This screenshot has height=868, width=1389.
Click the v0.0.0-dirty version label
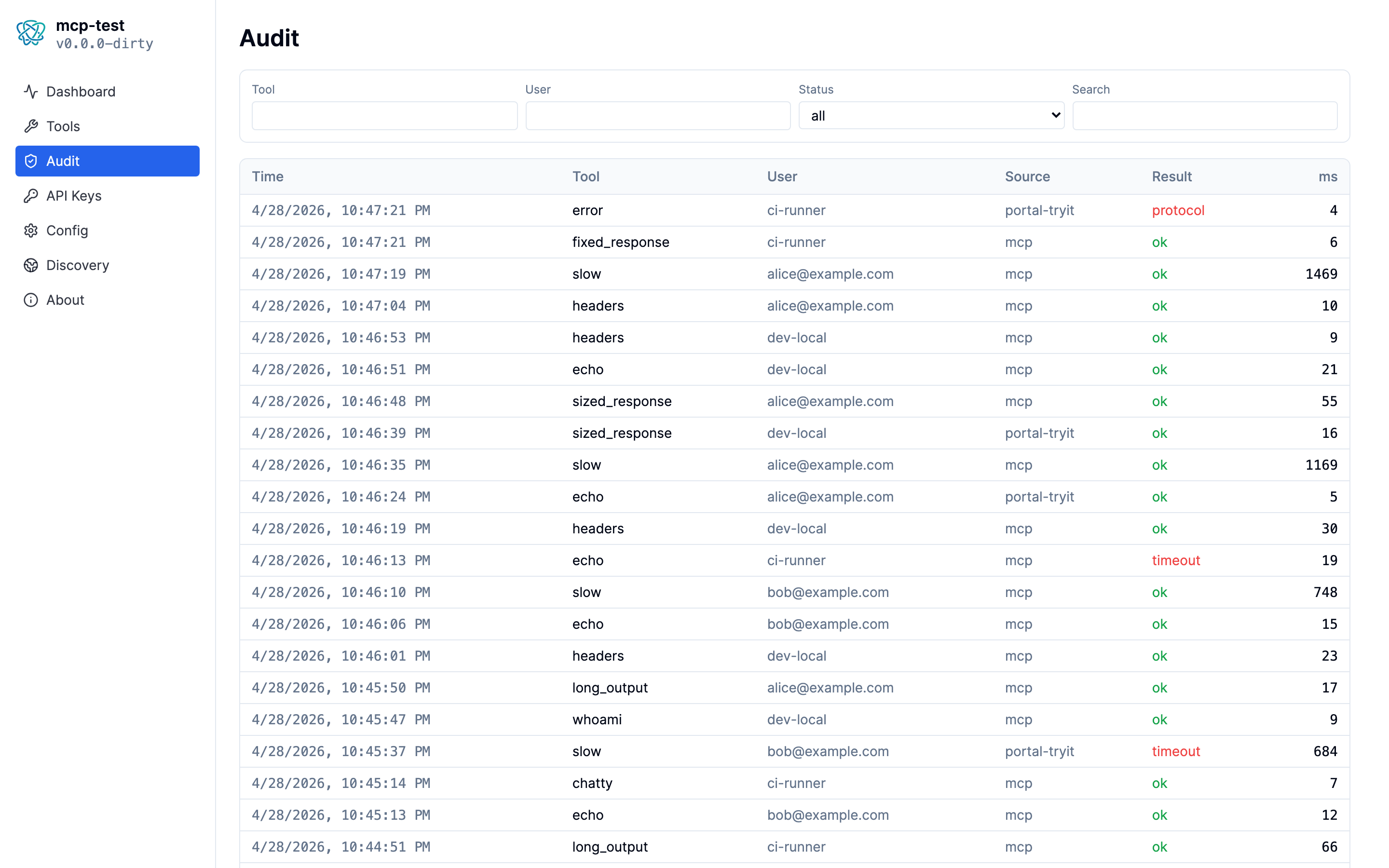click(x=105, y=43)
